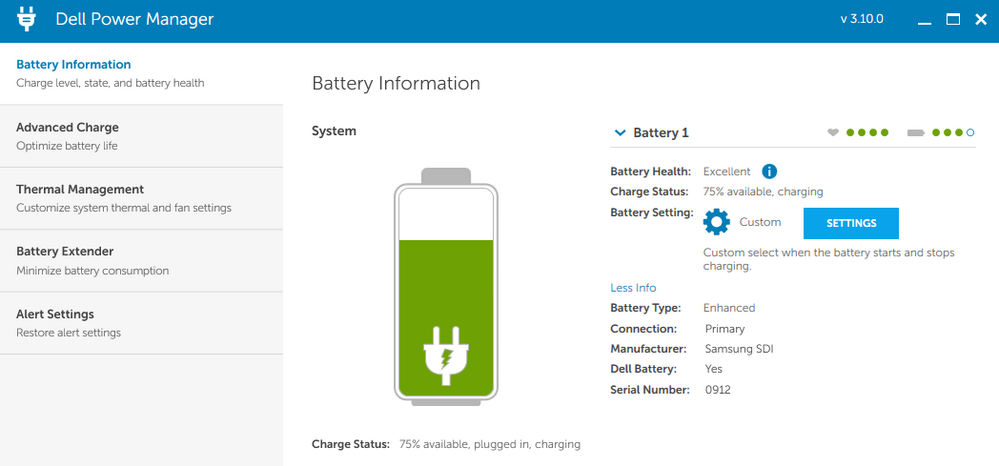
Task: Click the 'Custom' battery setting label
Action: coord(760,222)
